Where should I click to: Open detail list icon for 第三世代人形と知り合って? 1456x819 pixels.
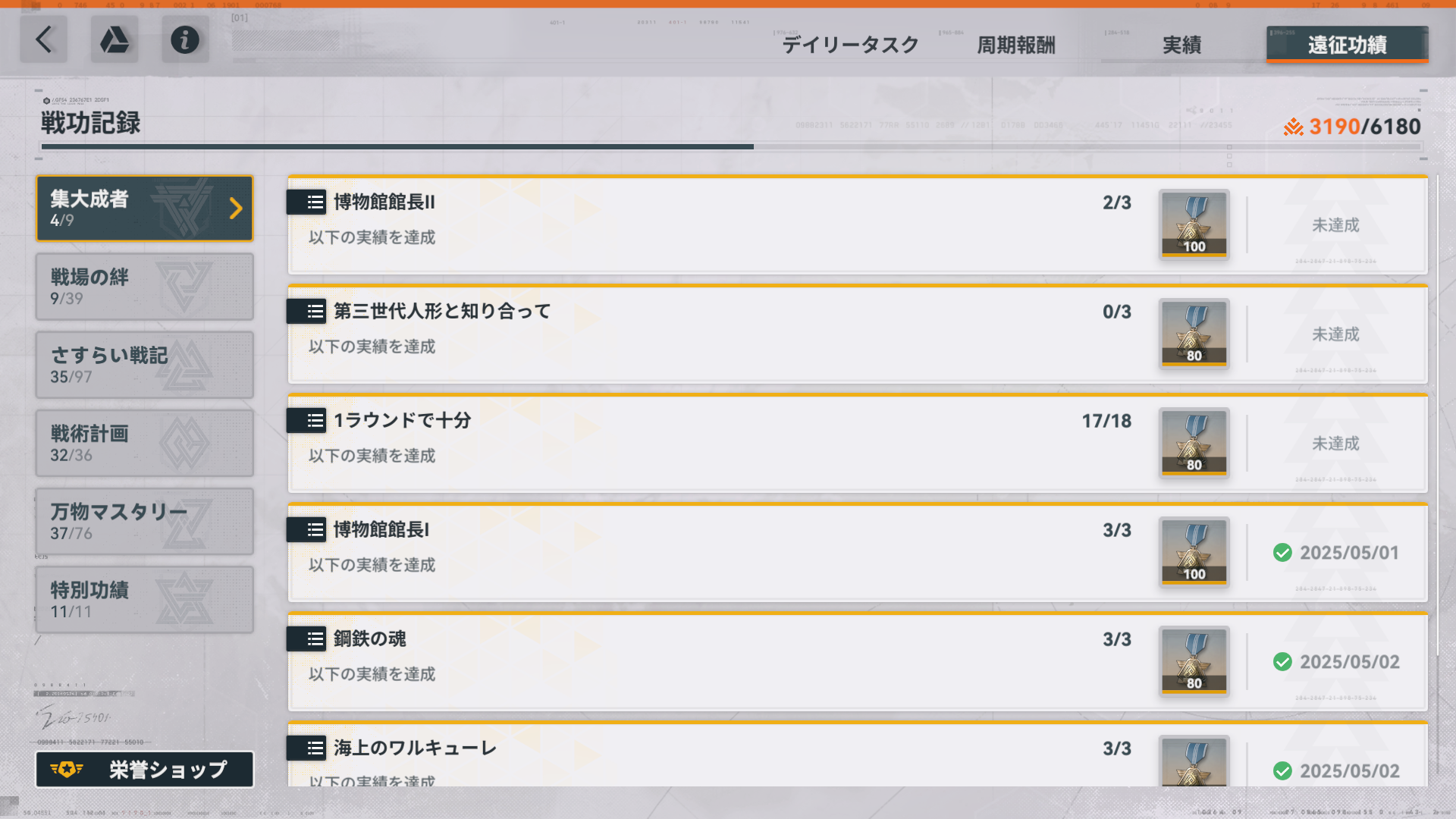point(307,311)
